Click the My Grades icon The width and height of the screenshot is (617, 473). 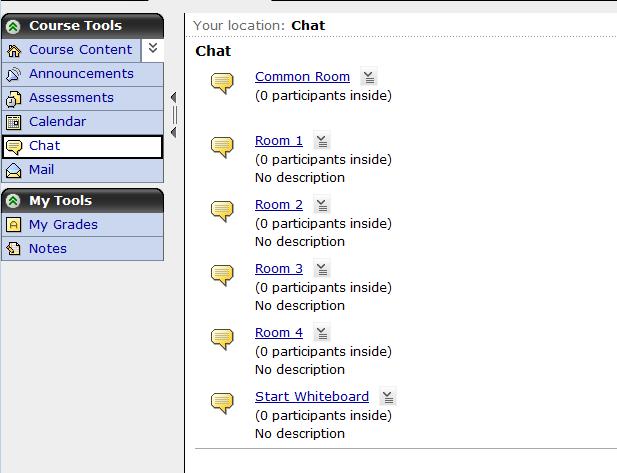tap(14, 225)
